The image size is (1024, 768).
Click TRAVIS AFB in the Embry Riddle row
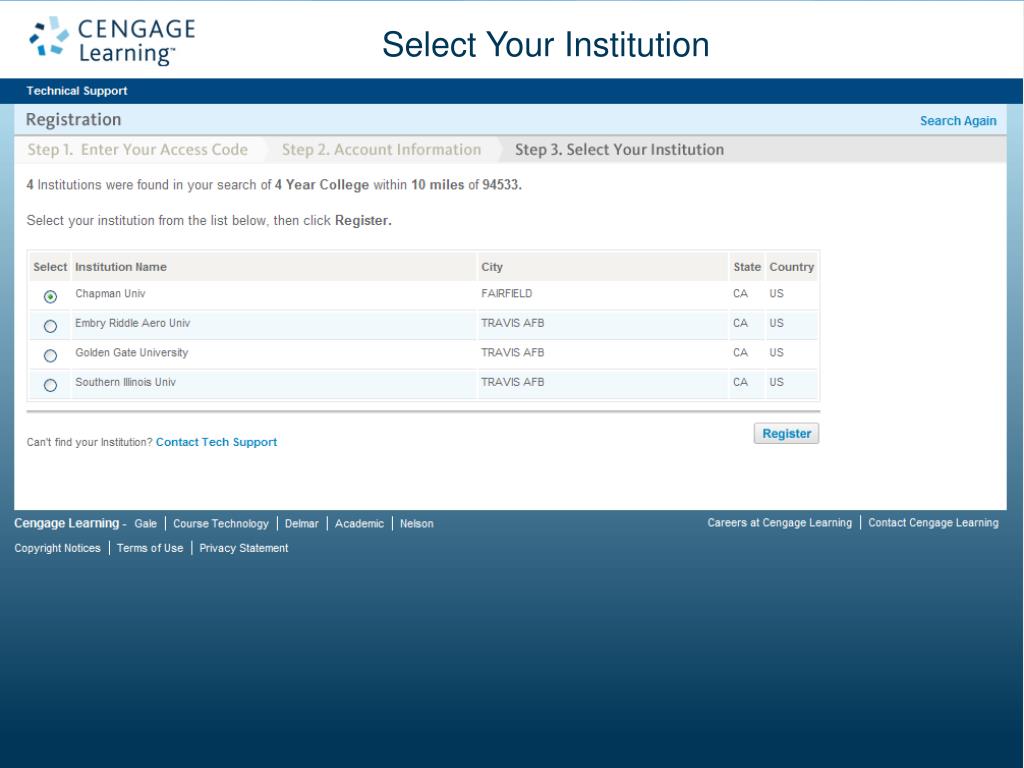tap(513, 323)
